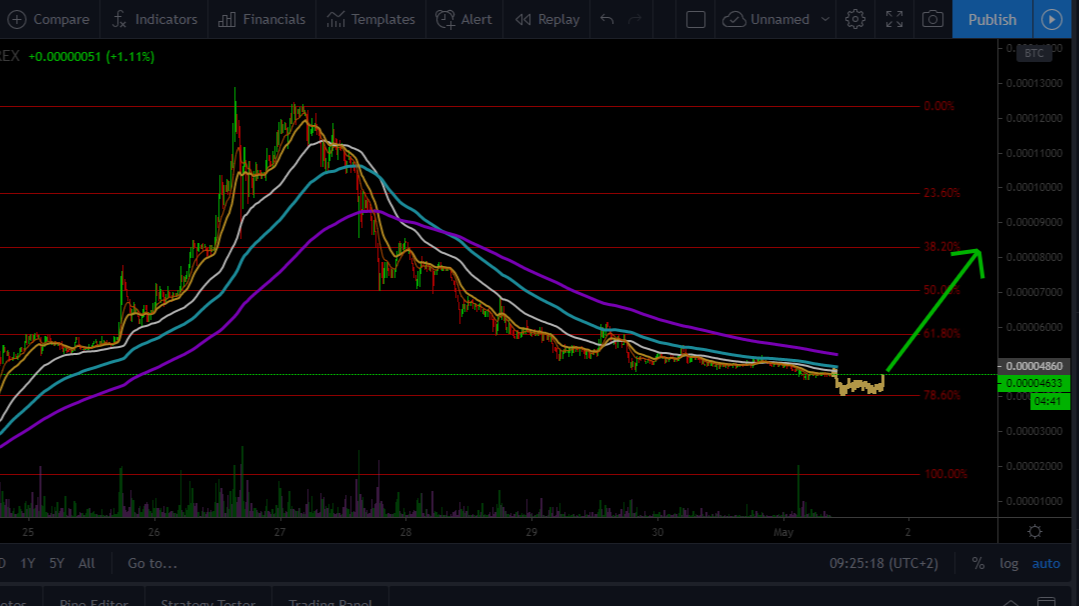
Task: Click the 09:25:18 (UTC+2) timezone display
Action: [x=884, y=563]
